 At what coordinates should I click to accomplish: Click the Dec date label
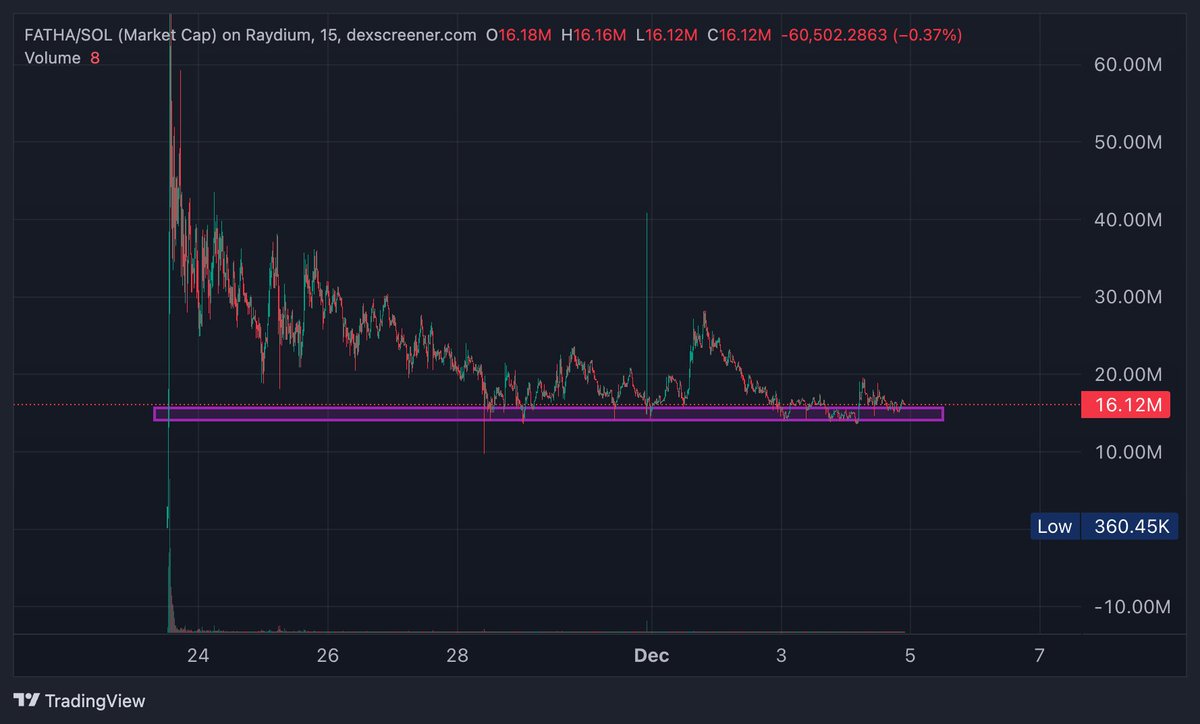coord(652,656)
